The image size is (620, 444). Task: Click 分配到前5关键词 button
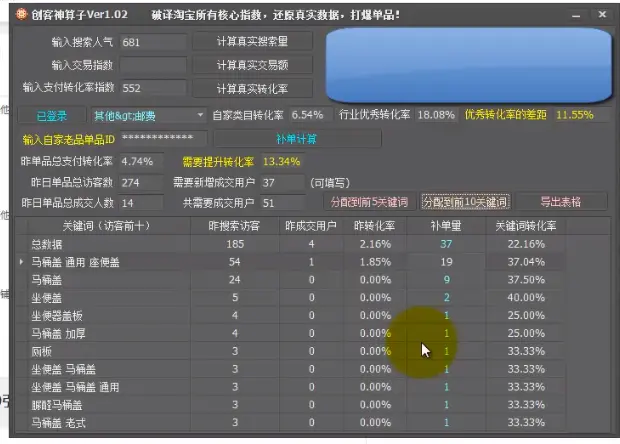click(x=369, y=202)
